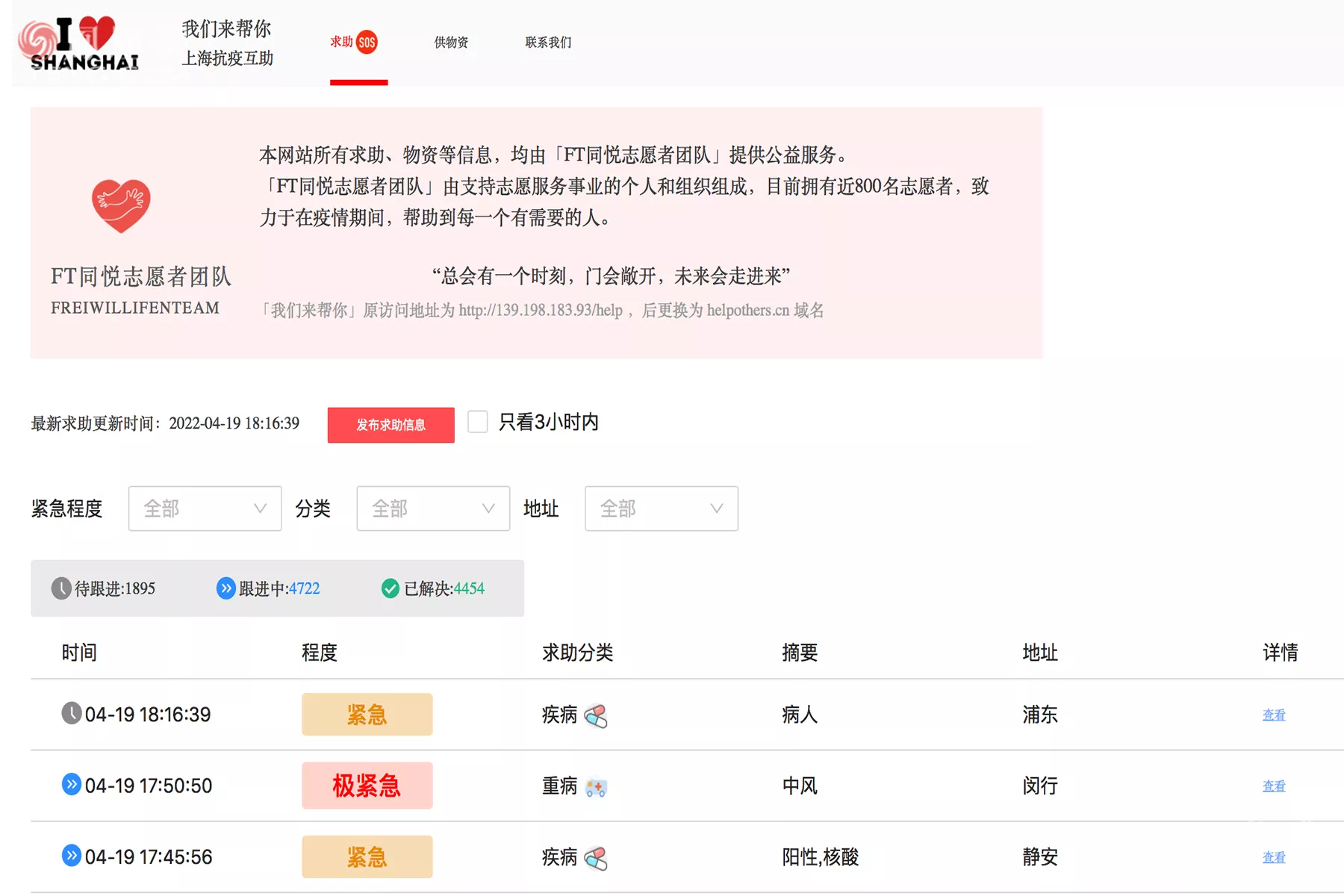Viewport: 1344px width, 896px height.
Task: Click the FT volunteer team heart logo
Action: pos(121,206)
